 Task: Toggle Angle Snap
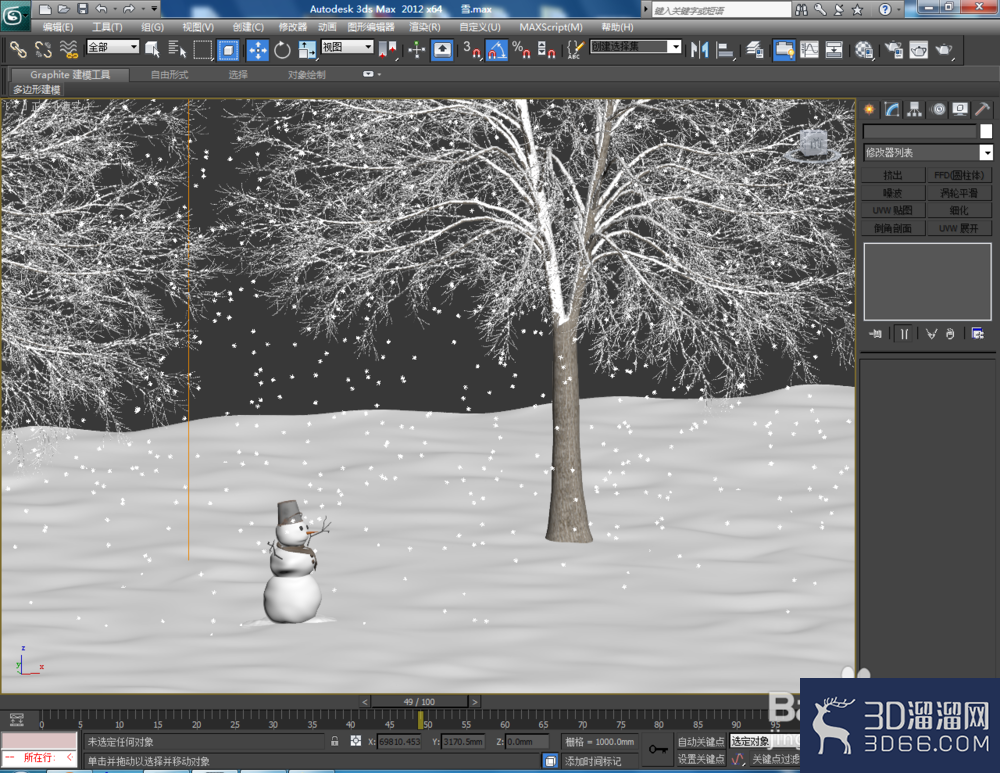tap(497, 50)
